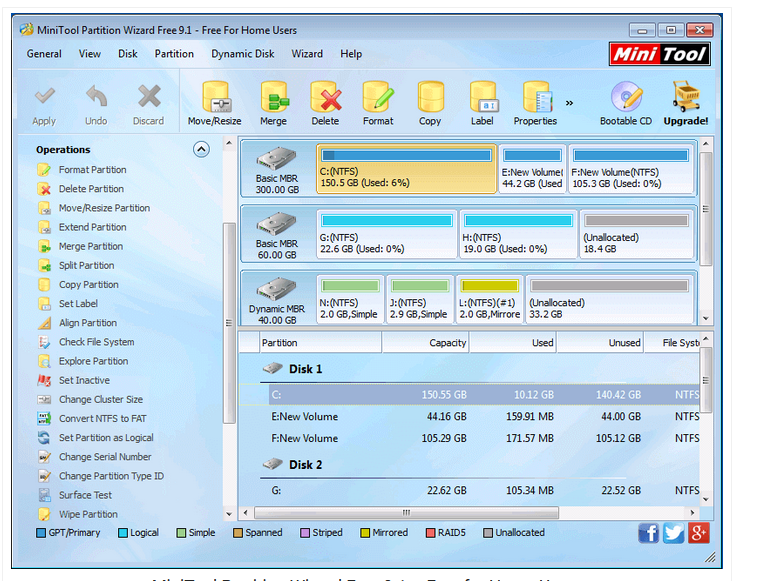Image resolution: width=763 pixels, height=581 pixels.
Task: Click the Change Serial Number icon
Action: 44,457
